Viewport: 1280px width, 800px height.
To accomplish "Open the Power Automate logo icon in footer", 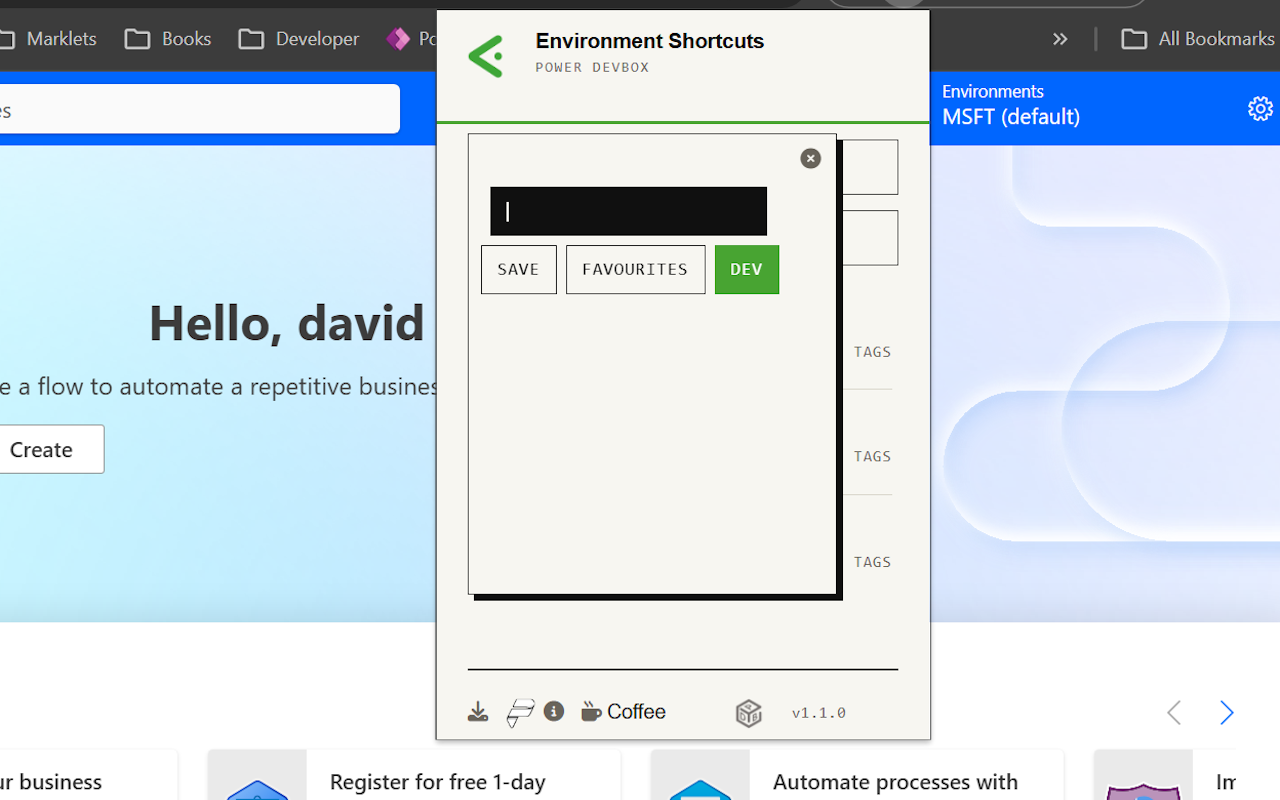I will (x=520, y=712).
